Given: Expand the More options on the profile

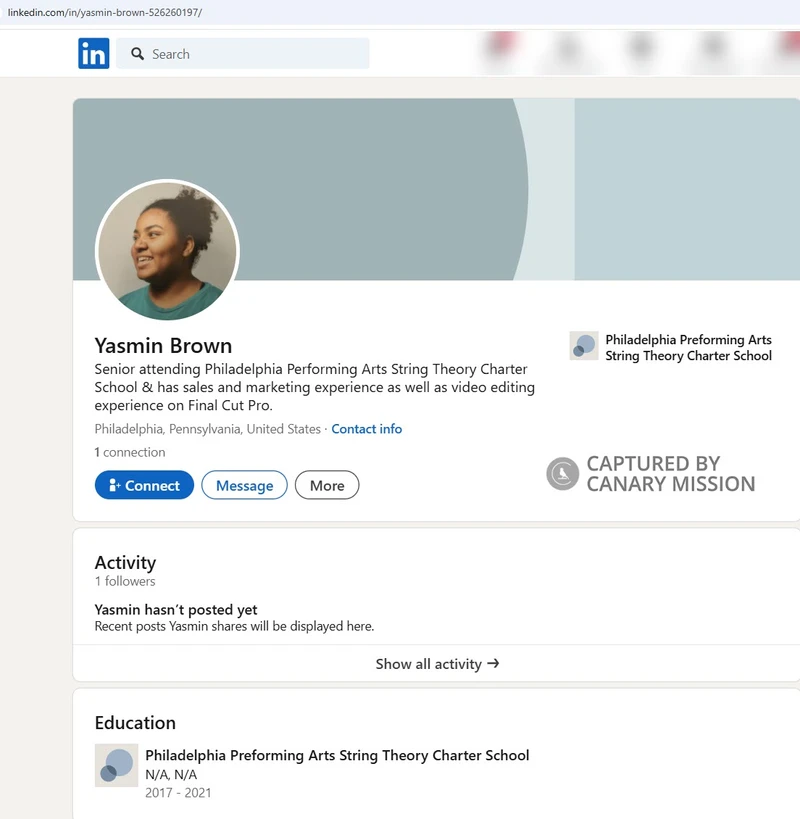Looking at the screenshot, I should tap(327, 485).
